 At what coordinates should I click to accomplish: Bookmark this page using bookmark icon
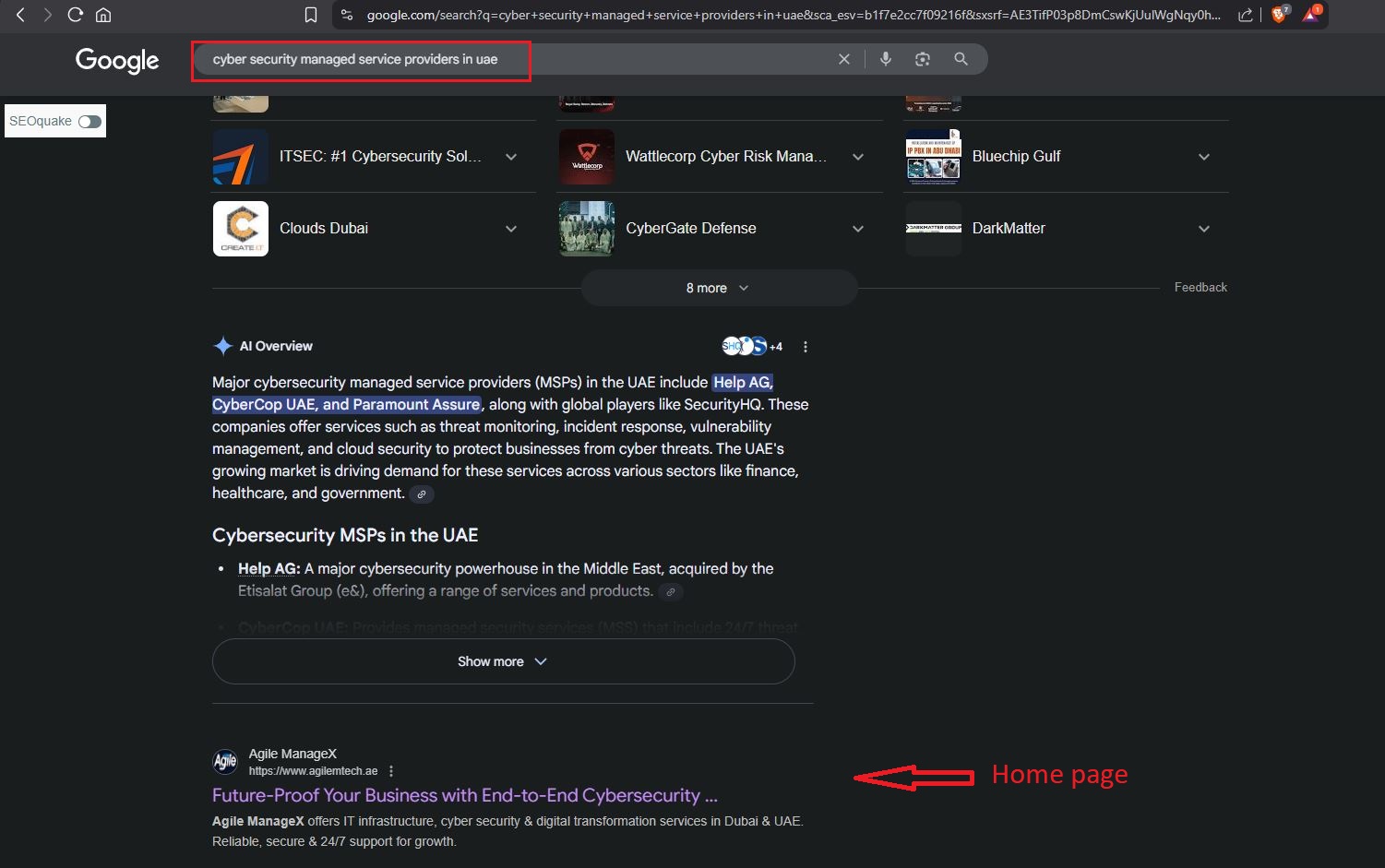311,15
